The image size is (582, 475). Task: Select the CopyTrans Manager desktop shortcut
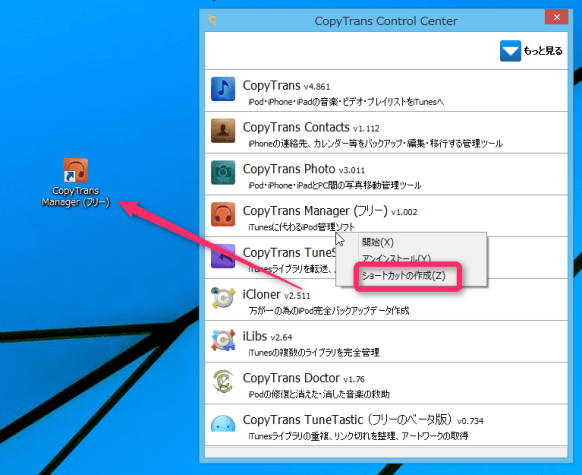click(x=76, y=183)
